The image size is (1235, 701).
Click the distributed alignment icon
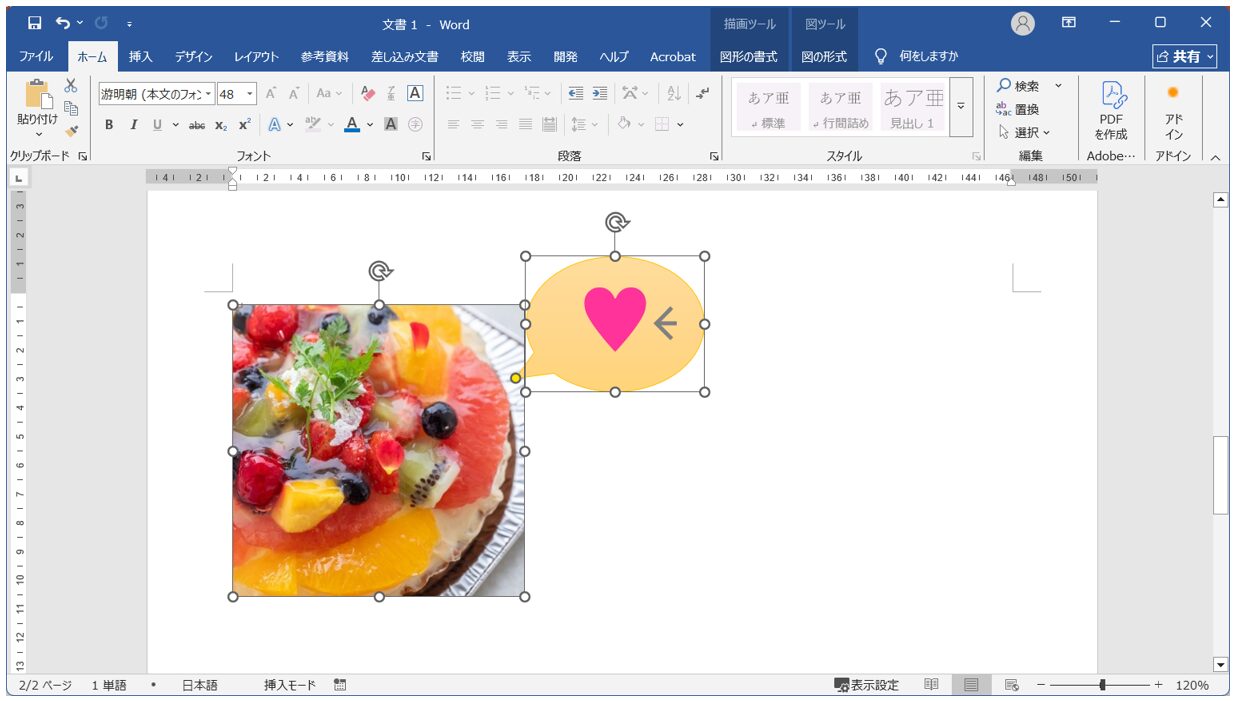(x=549, y=125)
